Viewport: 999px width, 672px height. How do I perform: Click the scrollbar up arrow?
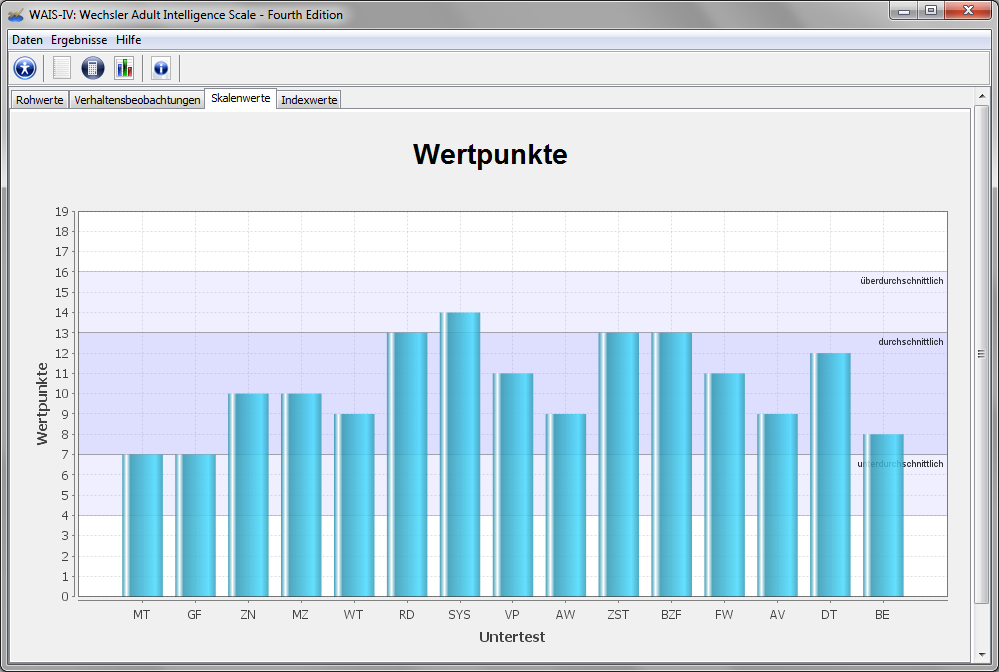(x=981, y=95)
